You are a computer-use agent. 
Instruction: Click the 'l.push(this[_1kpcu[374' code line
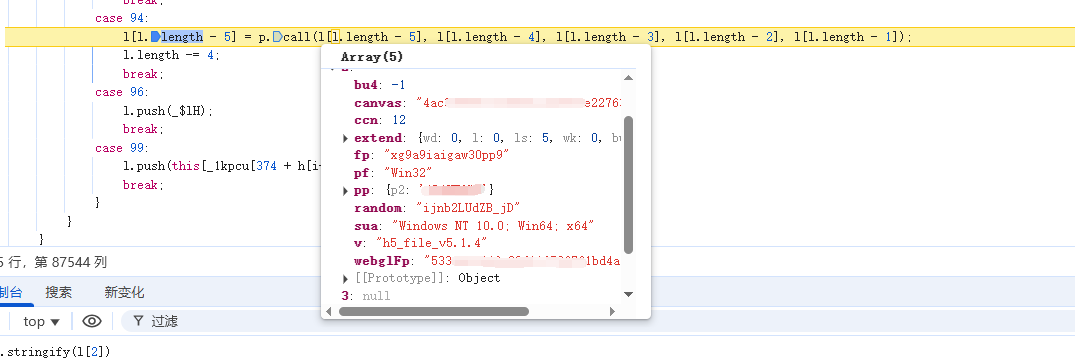tap(222, 166)
